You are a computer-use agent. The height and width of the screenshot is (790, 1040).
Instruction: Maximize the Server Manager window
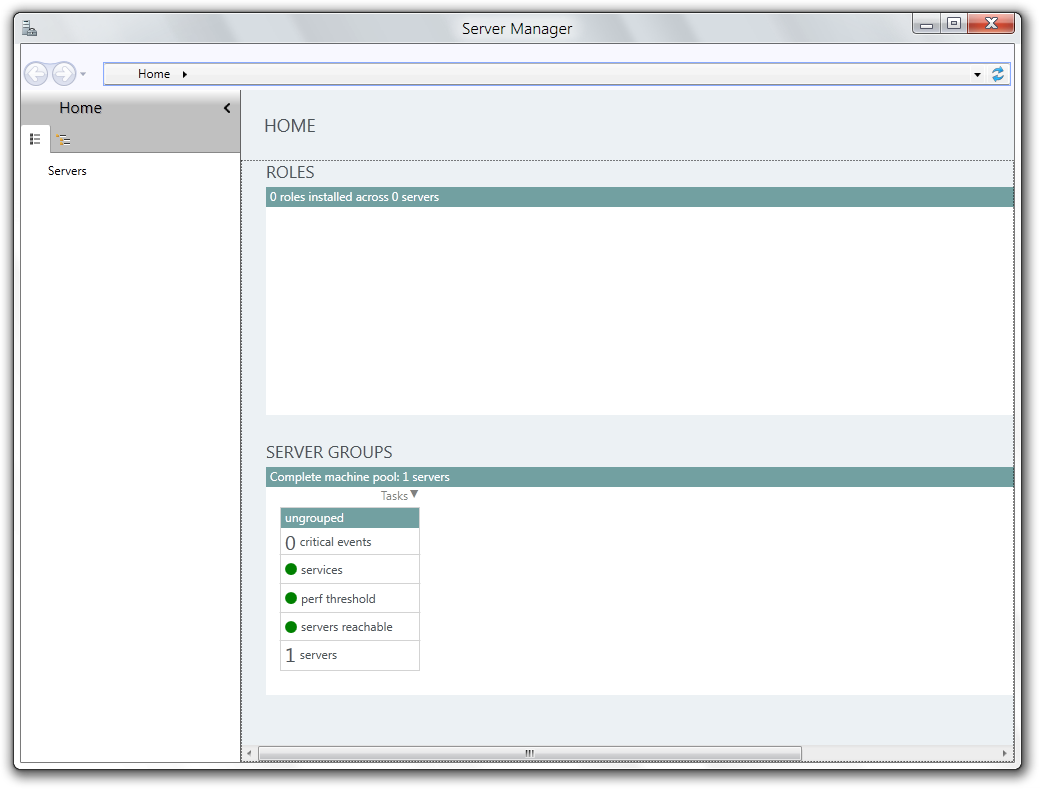click(953, 24)
